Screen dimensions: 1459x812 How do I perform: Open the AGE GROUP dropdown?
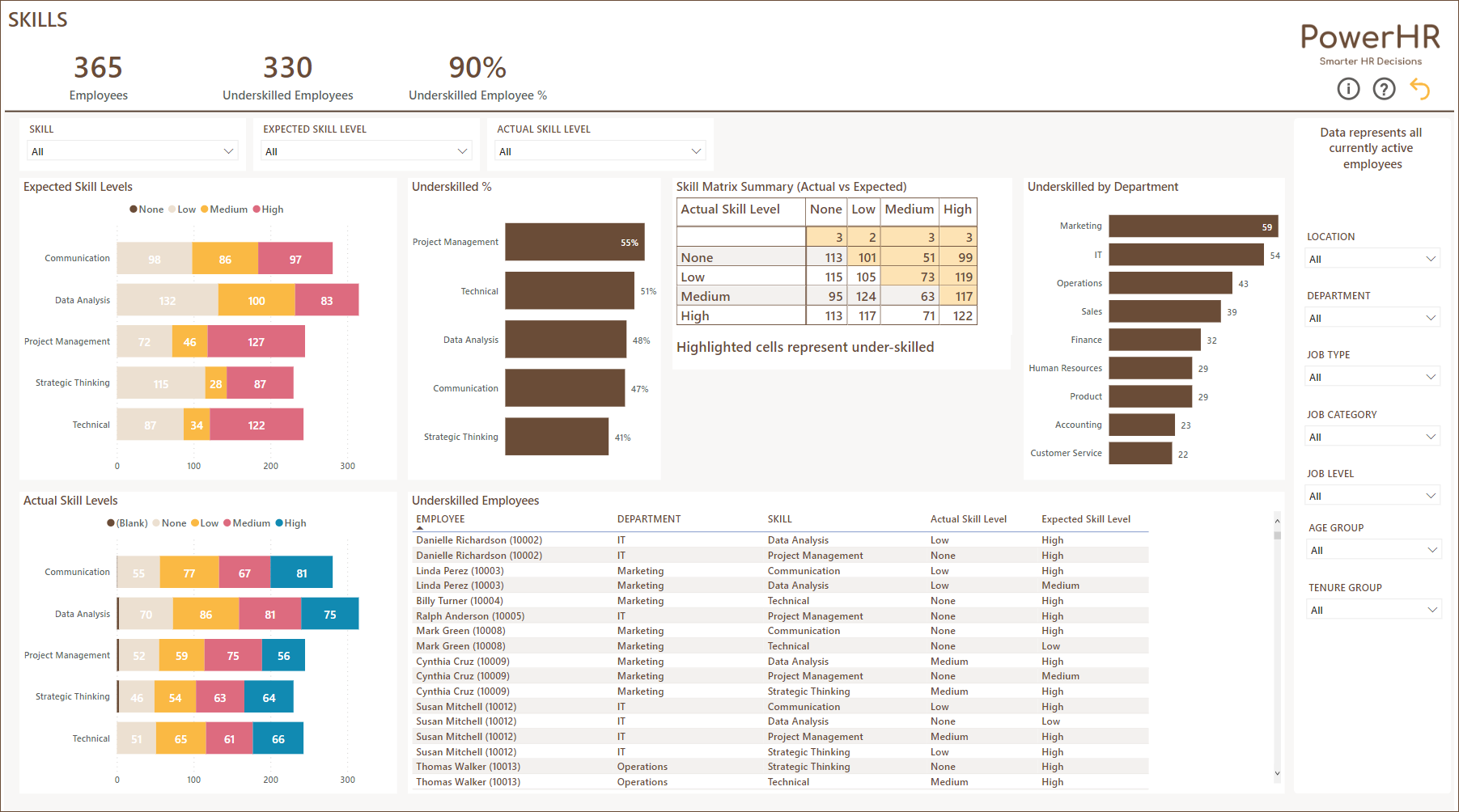(x=1431, y=549)
